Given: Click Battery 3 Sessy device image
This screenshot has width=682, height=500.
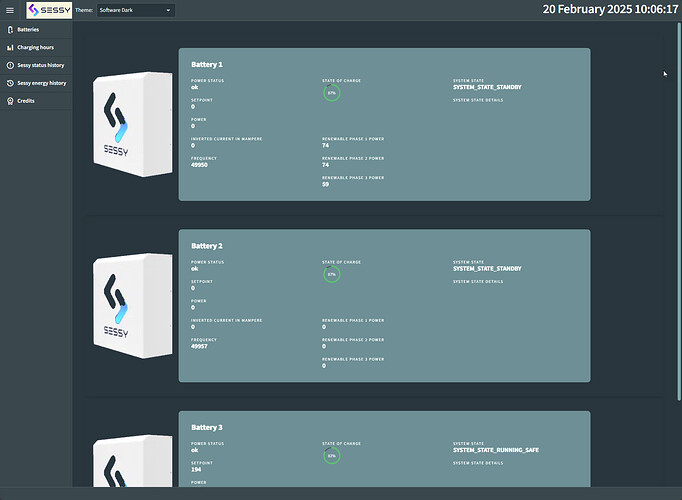Looking at the screenshot, I should [x=133, y=460].
